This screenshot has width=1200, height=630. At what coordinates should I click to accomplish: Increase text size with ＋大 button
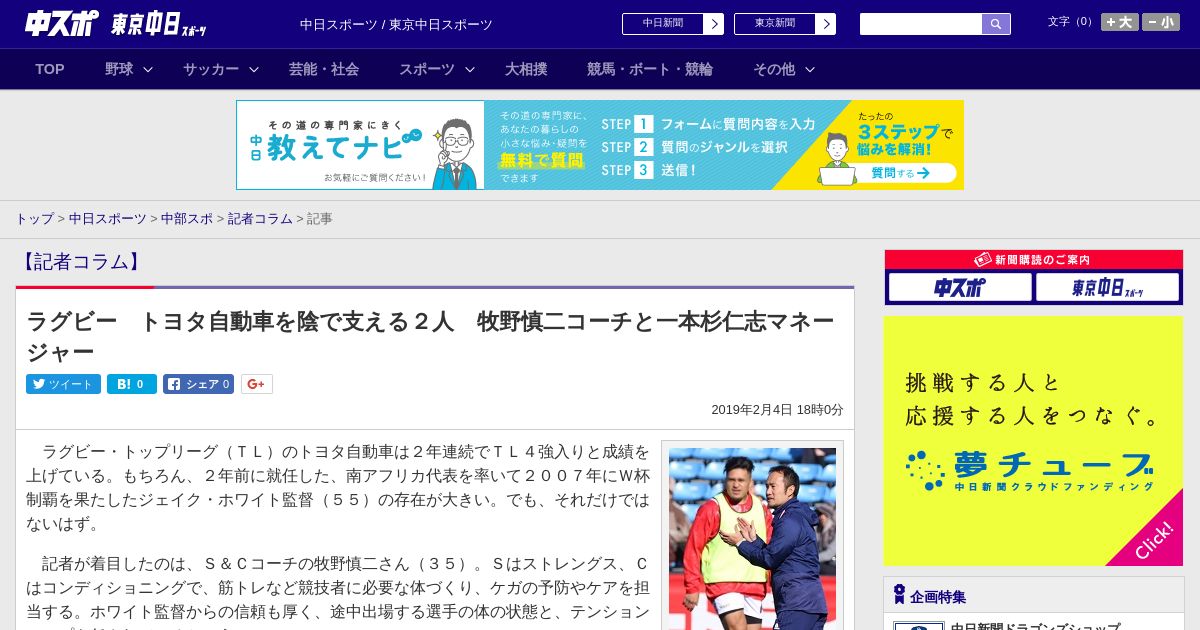1120,22
